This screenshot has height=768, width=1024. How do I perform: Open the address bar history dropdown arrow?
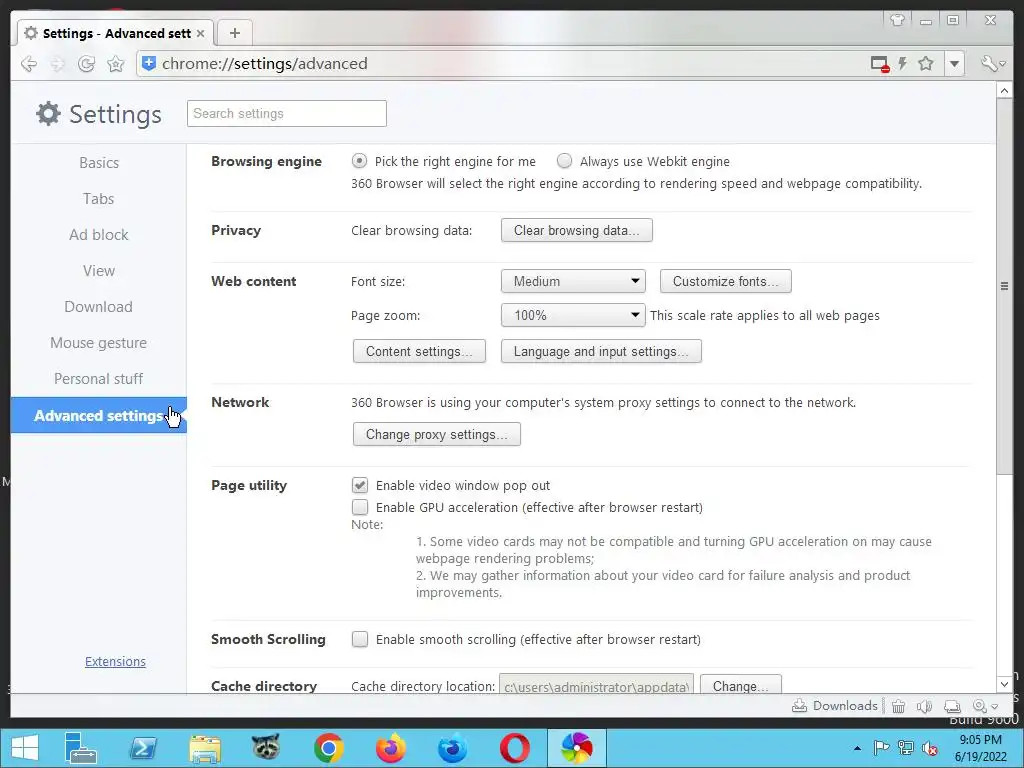[954, 63]
